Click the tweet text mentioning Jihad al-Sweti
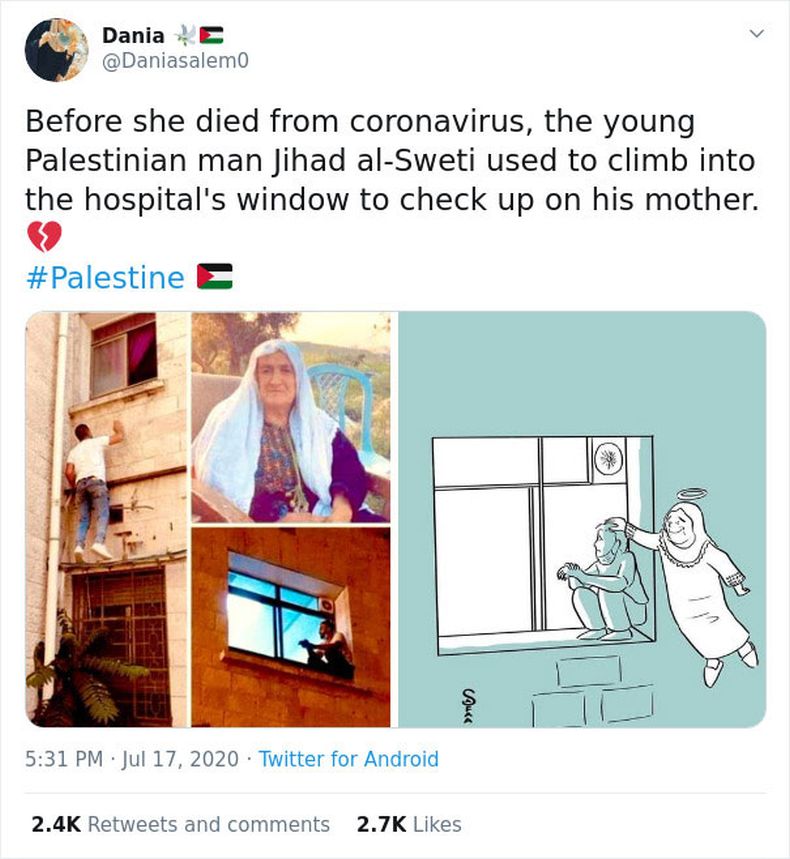The image size is (790, 859). click(390, 160)
